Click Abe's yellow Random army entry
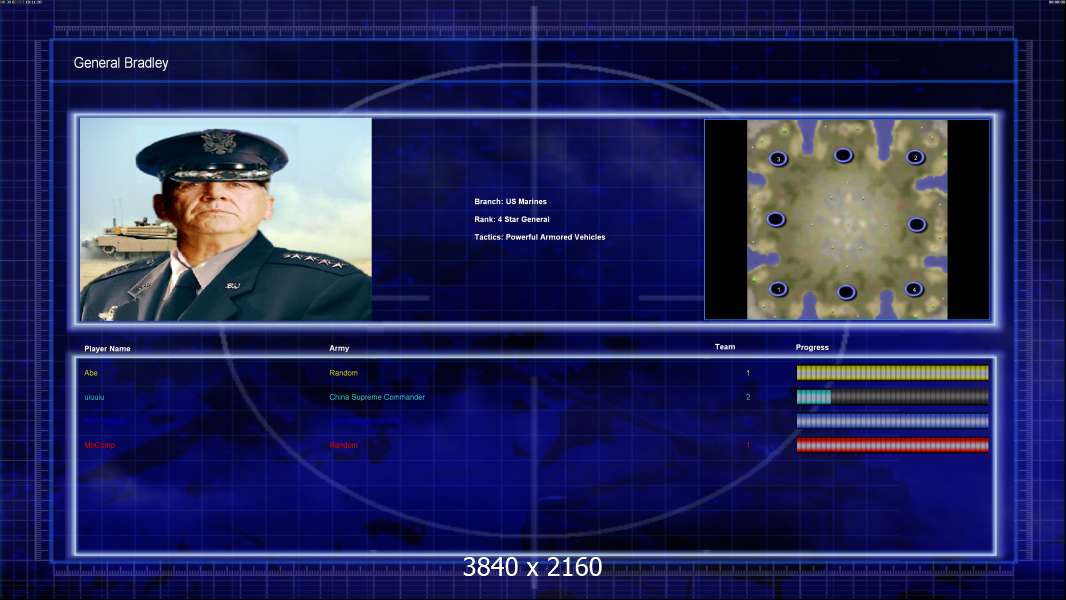This screenshot has height=600, width=1066. 343,373
